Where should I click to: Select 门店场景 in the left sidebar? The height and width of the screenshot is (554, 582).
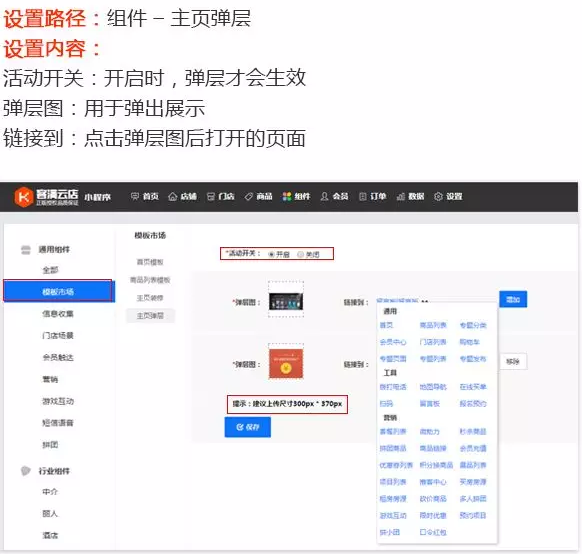(x=58, y=335)
